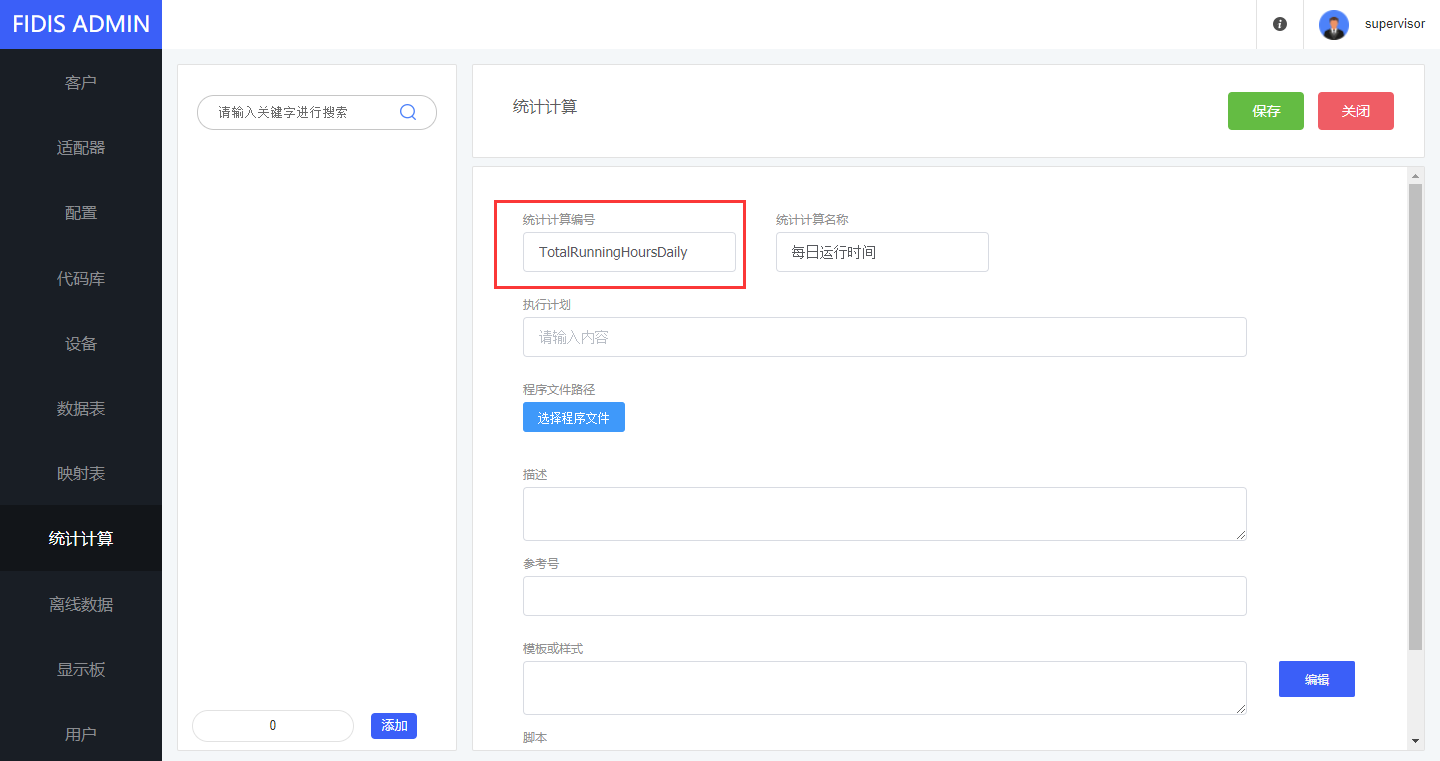Focus the 执行计划 input field
1440x761 pixels.
point(884,337)
